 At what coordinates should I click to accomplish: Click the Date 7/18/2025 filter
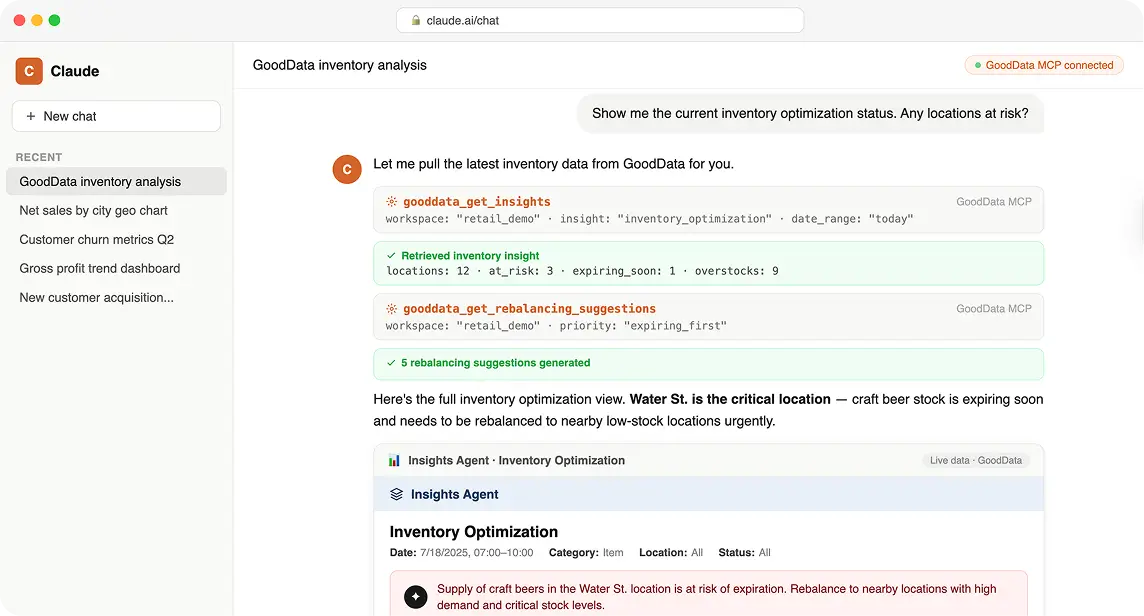(461, 553)
